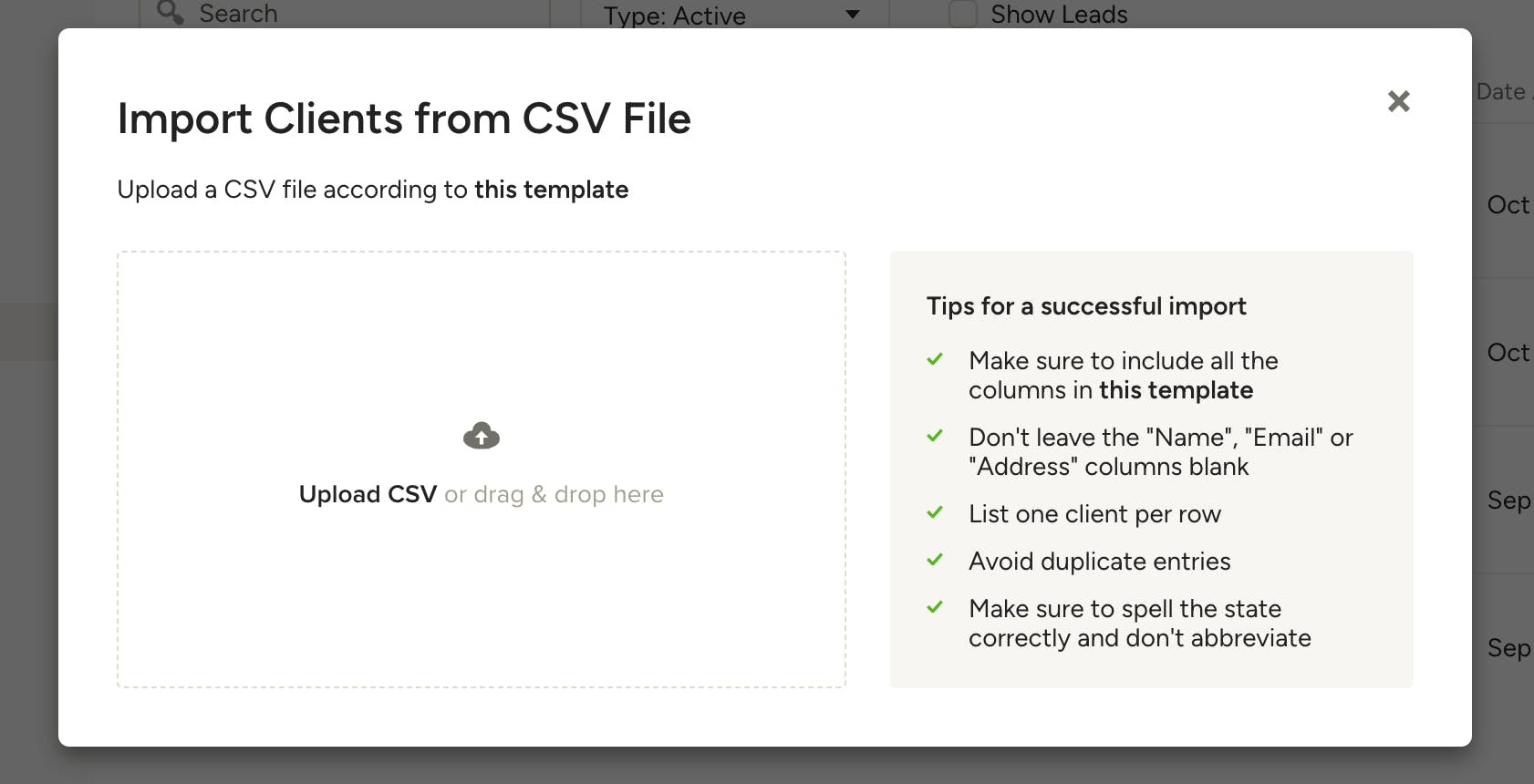1534x784 pixels.
Task: Click the Upload CSV button
Action: (x=367, y=493)
